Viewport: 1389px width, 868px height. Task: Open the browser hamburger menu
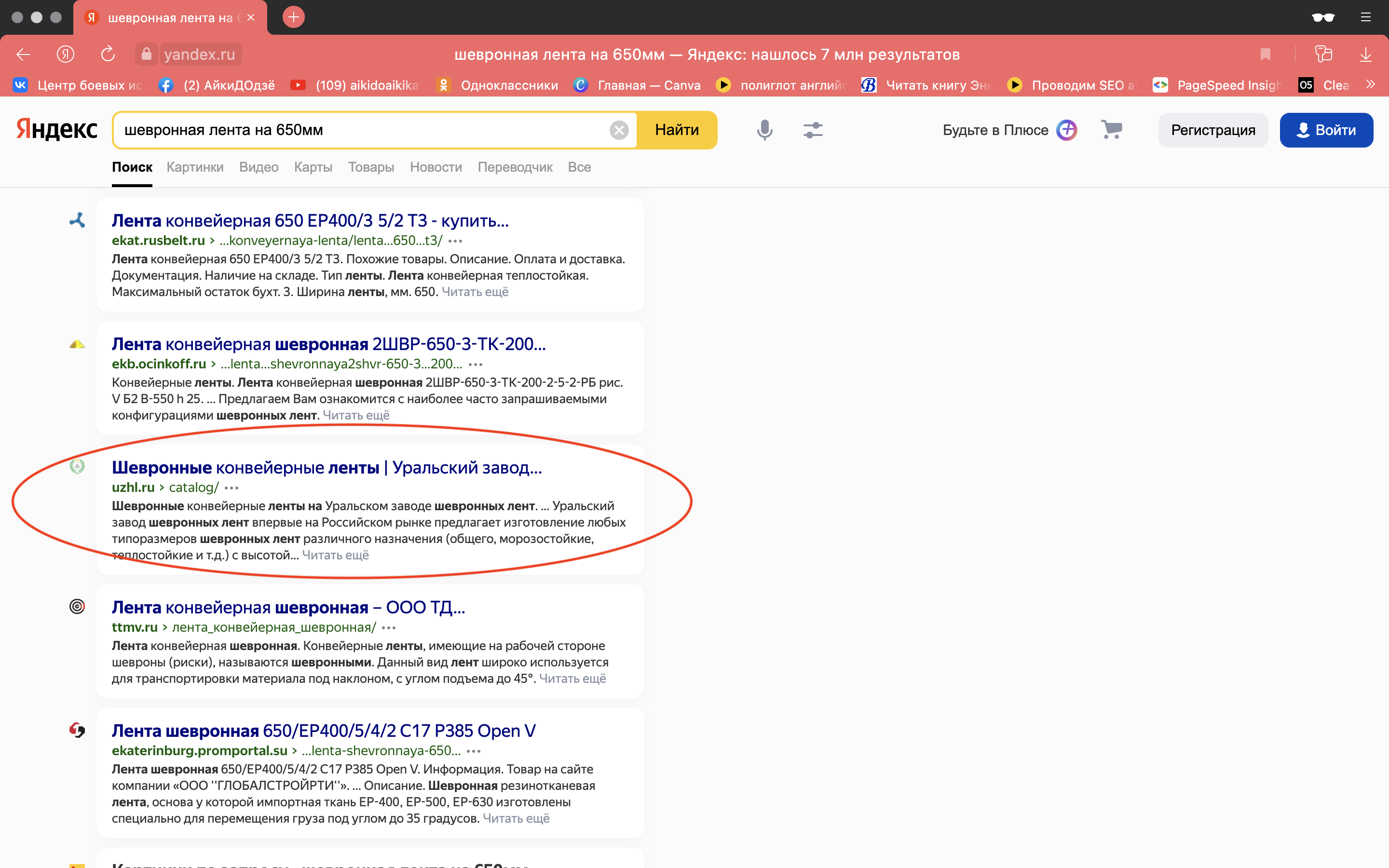[x=1365, y=17]
